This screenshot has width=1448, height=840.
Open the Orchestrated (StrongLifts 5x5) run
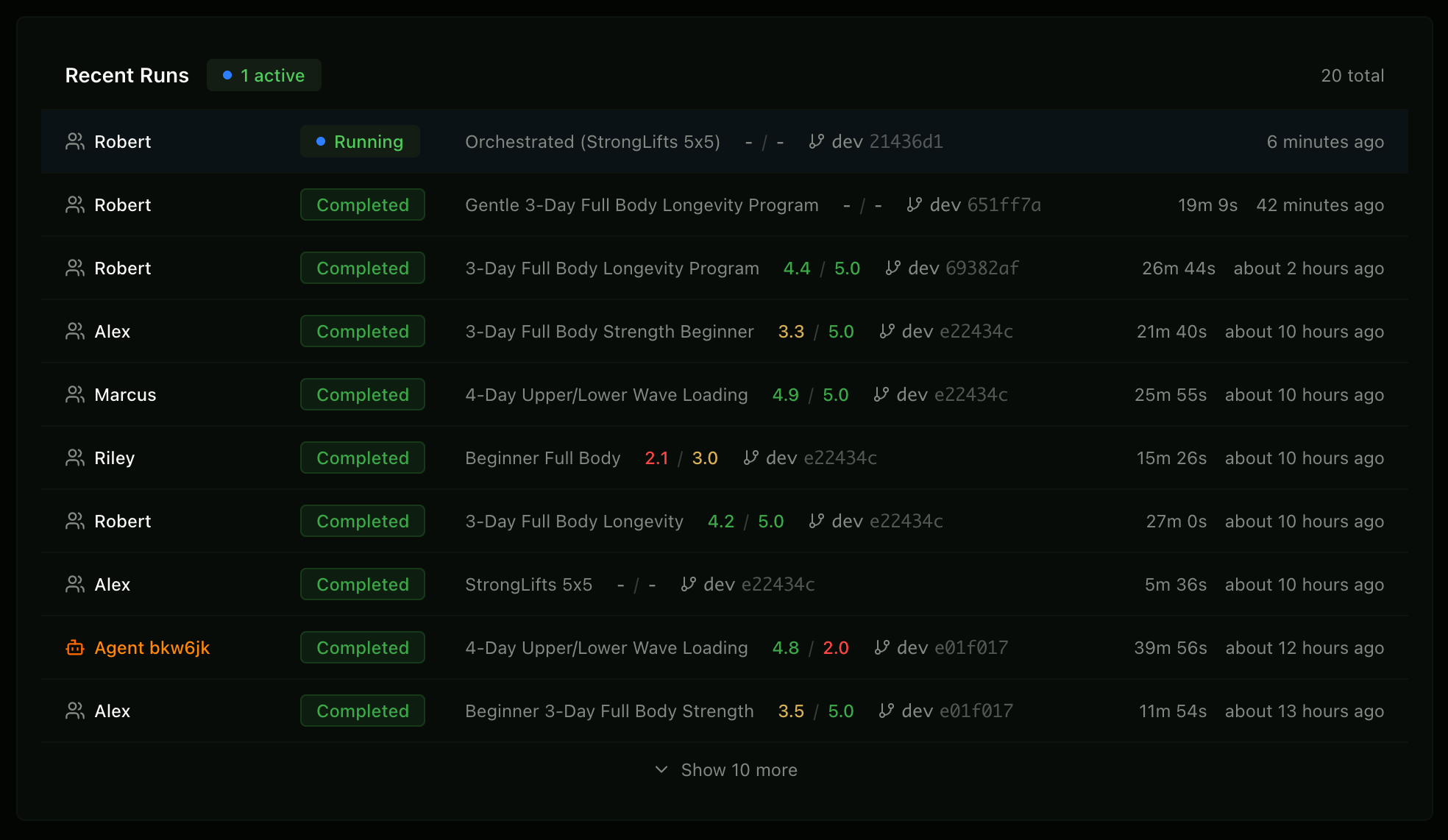click(x=725, y=141)
